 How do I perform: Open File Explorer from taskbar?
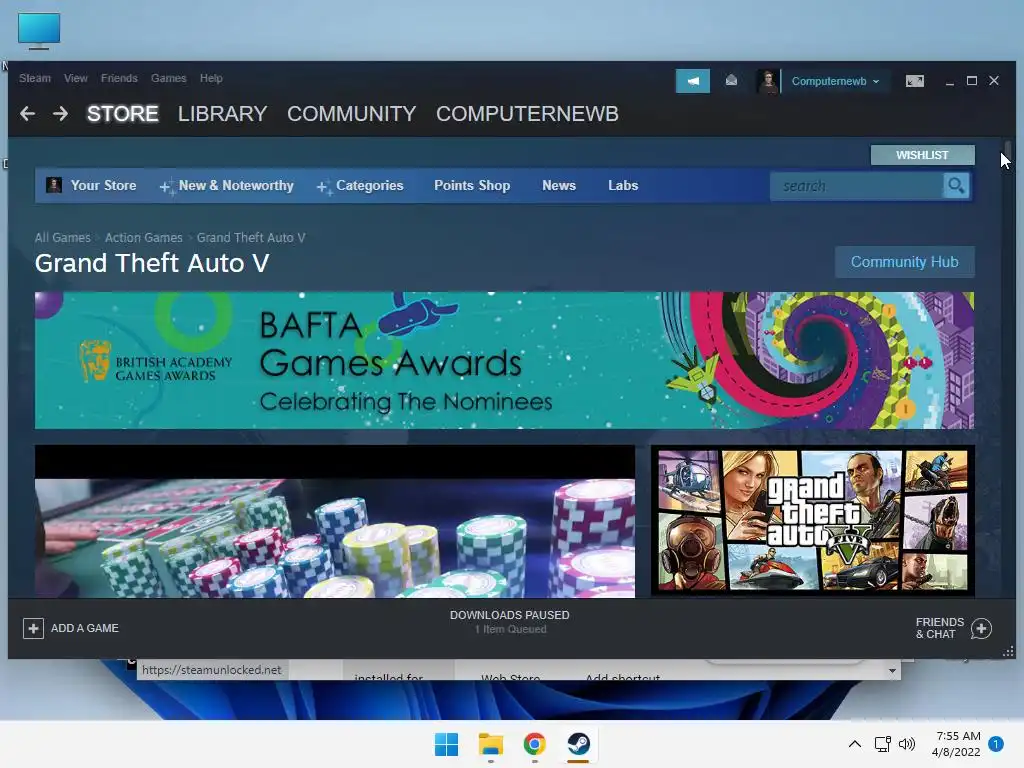click(490, 744)
